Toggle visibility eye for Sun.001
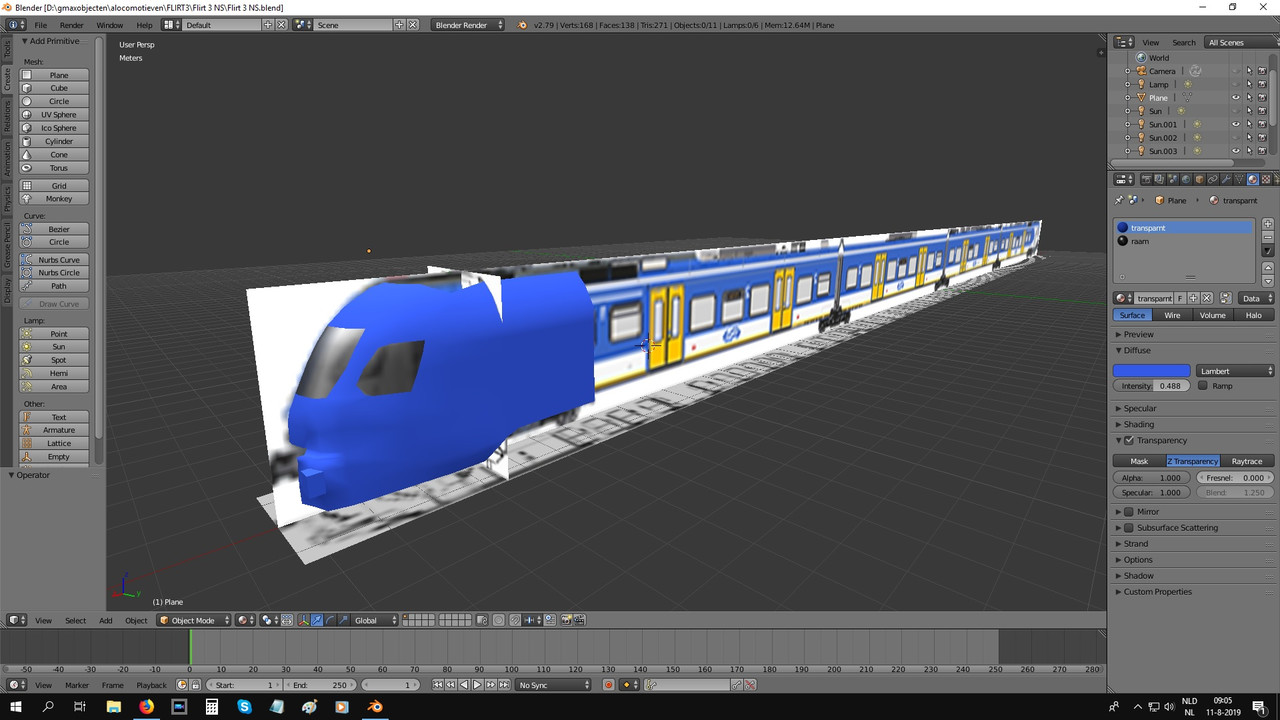This screenshot has height=720, width=1280. pyautogui.click(x=1236, y=124)
